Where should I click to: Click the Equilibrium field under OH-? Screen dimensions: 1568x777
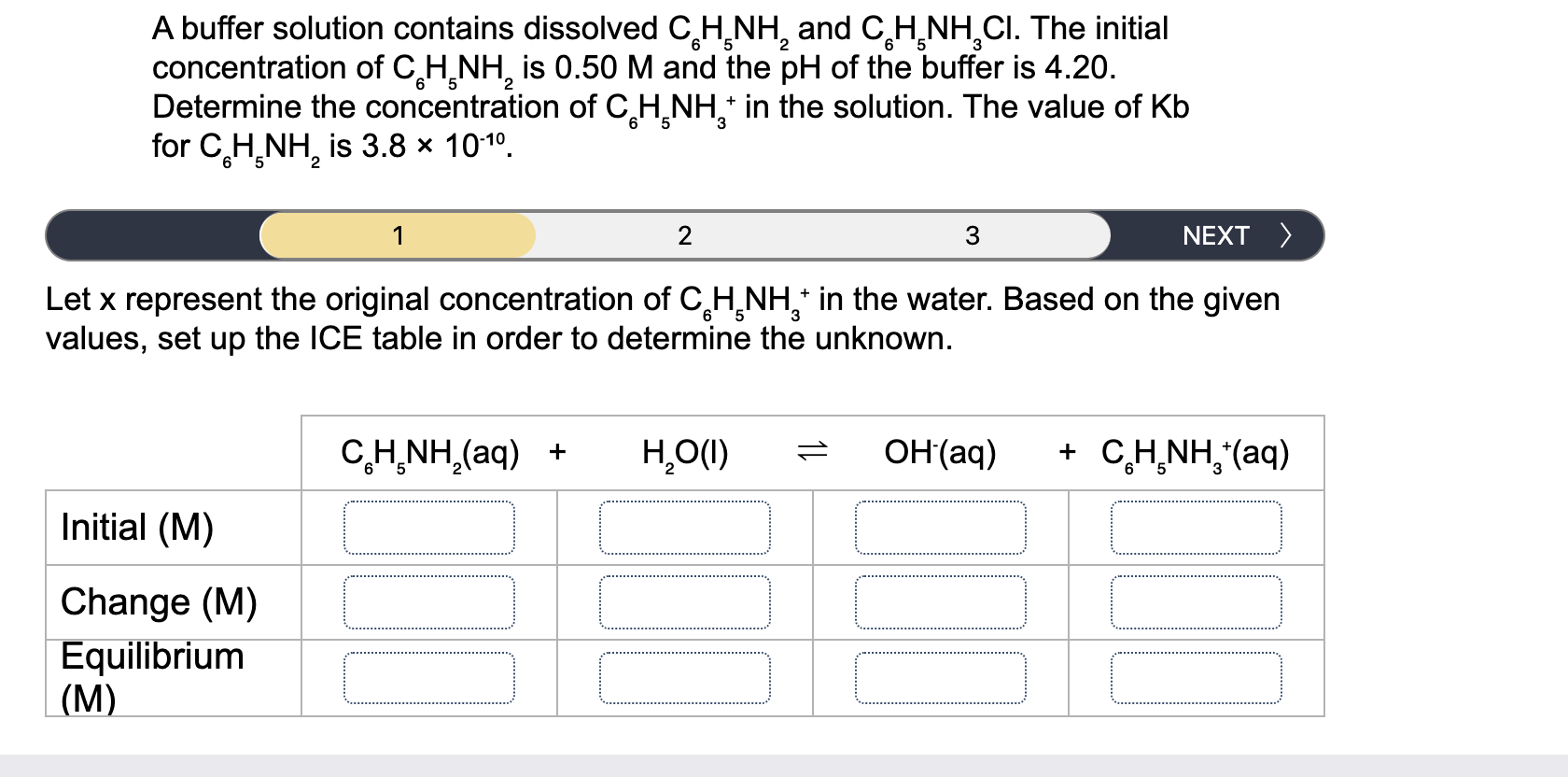941,677
